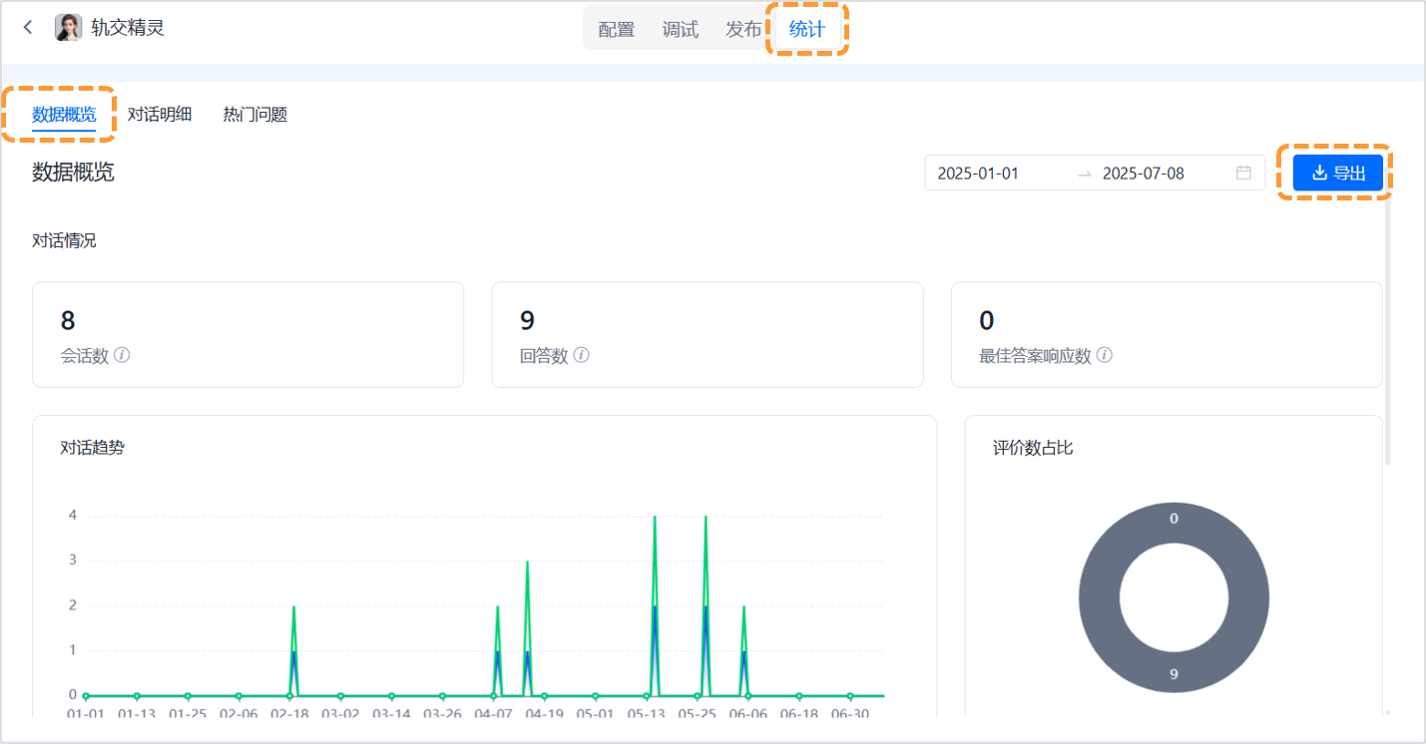Select the 数据概览 sub-tab

click(64, 114)
